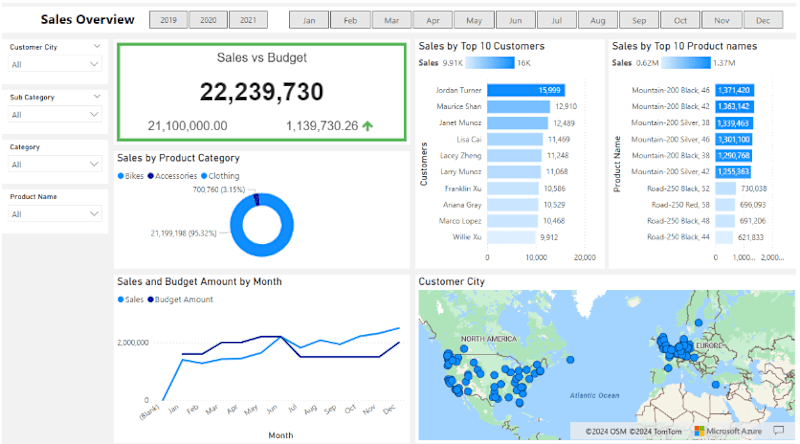800x444 pixels.
Task: Filter by month Oct
Action: [680, 20]
